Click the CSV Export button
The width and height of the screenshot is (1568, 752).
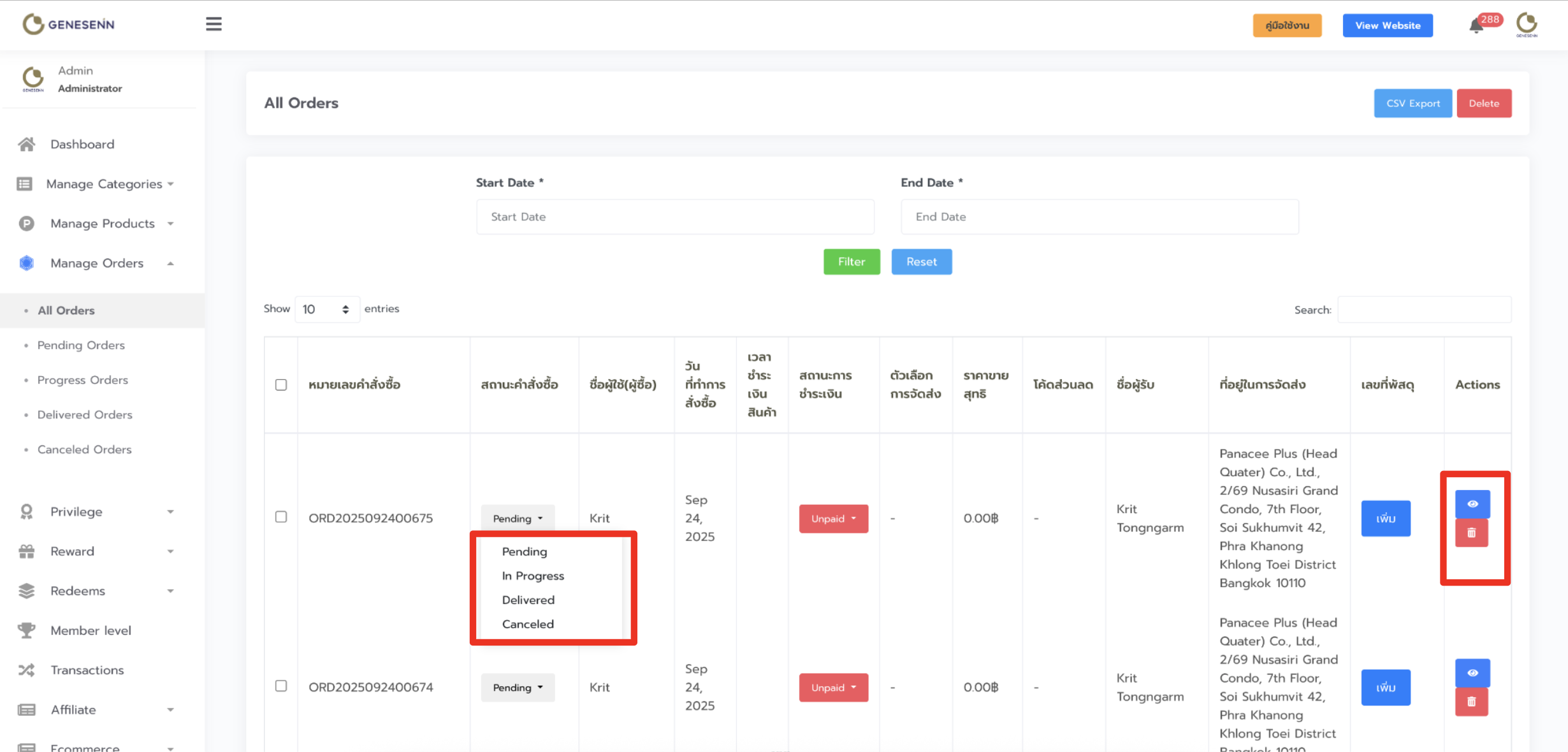coord(1412,103)
